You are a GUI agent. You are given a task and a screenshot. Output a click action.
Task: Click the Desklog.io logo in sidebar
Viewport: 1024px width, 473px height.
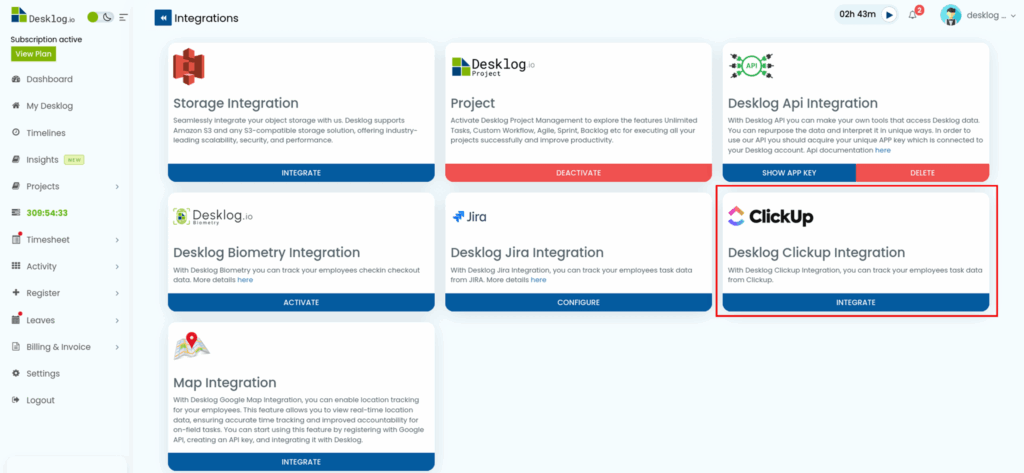click(42, 16)
